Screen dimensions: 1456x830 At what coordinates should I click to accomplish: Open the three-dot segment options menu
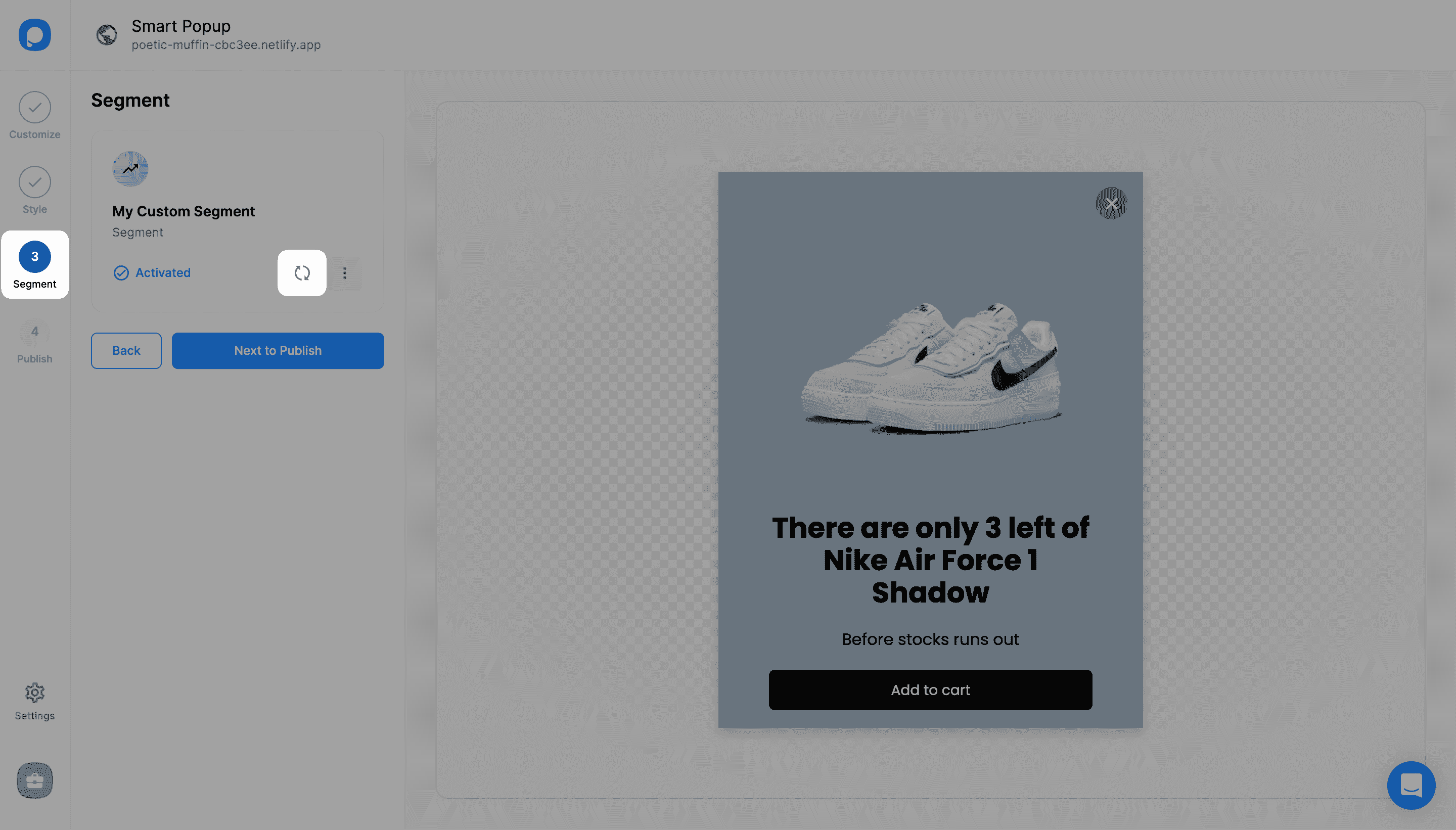[x=345, y=273]
